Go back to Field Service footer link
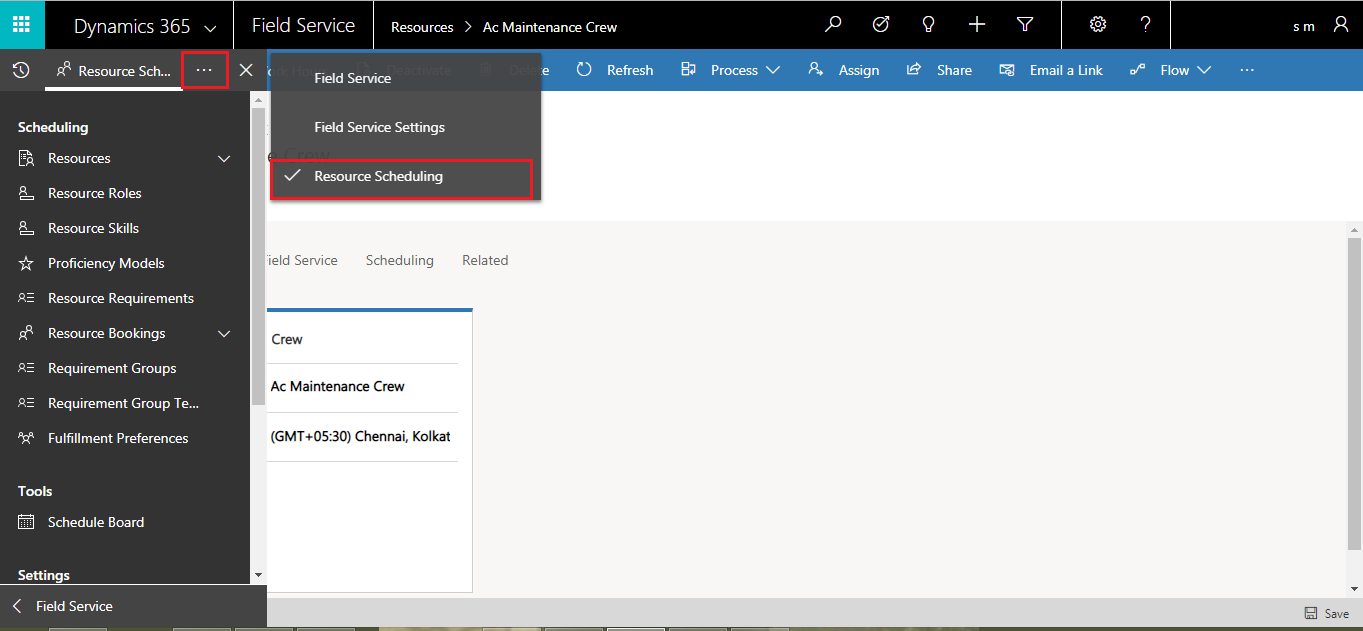Image resolution: width=1363 pixels, height=631 pixels. point(133,606)
